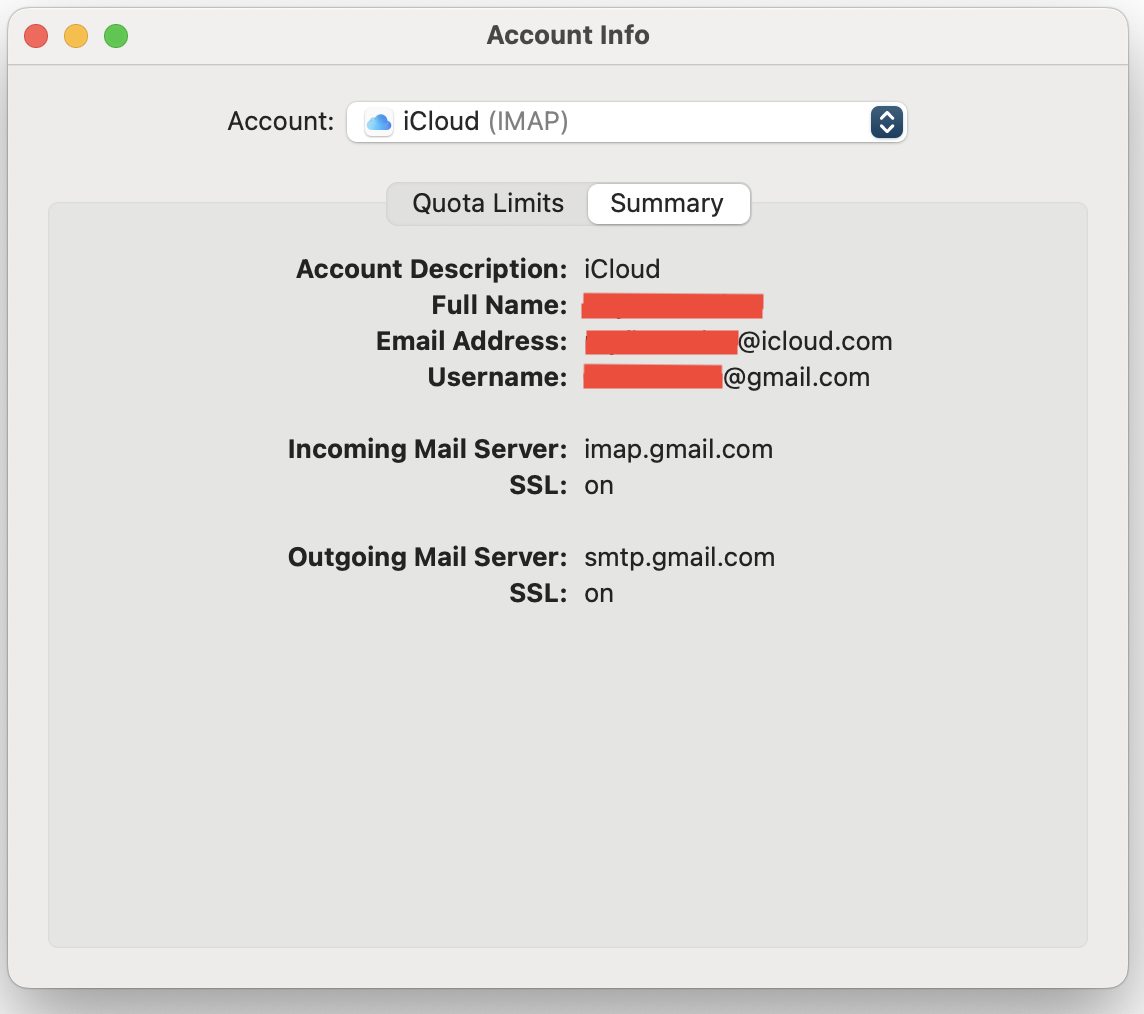Image resolution: width=1144 pixels, height=1014 pixels.
Task: Minimize the window with the yellow button
Action: (x=76, y=36)
